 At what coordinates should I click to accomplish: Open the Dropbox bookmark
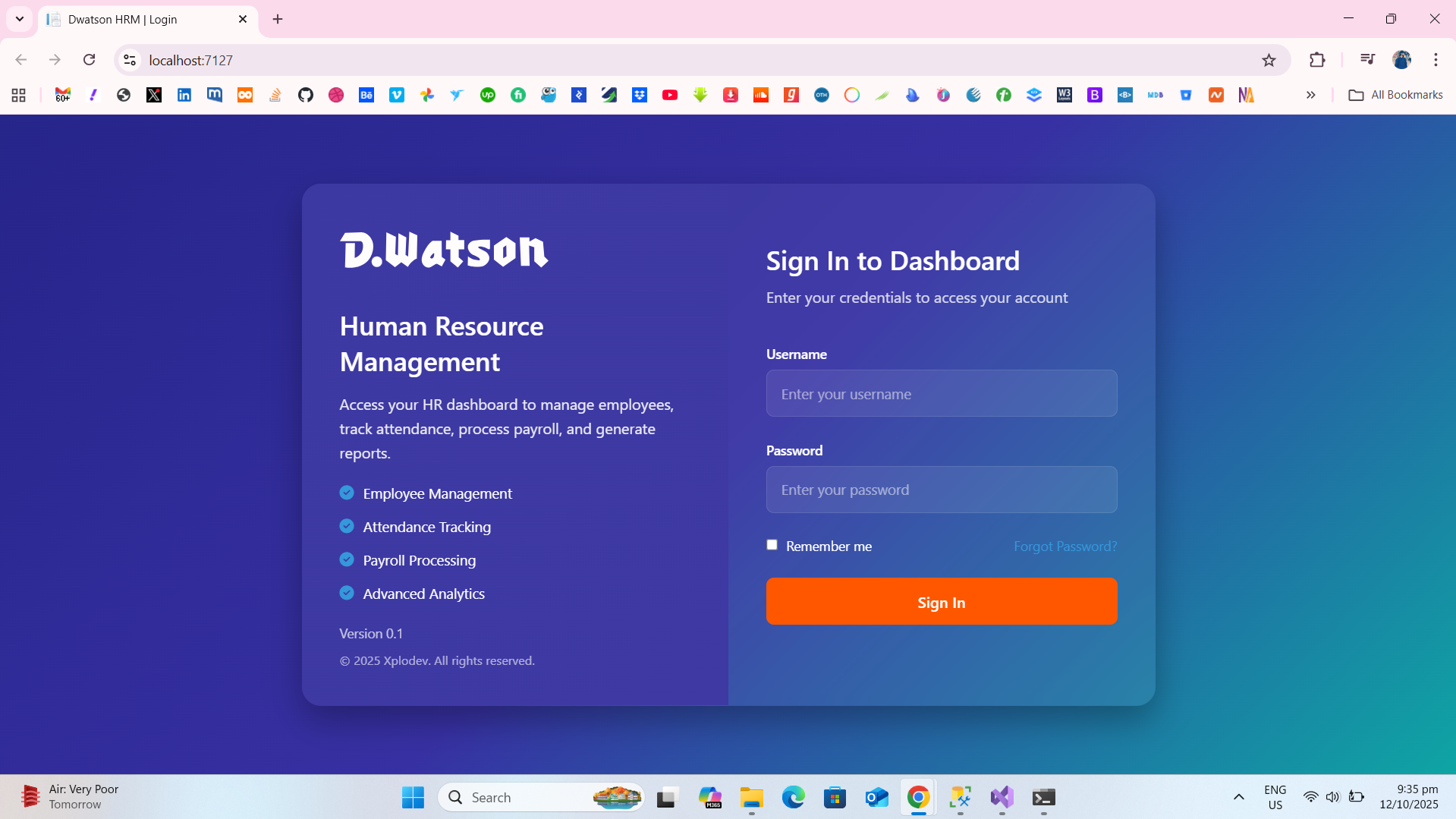[x=640, y=95]
